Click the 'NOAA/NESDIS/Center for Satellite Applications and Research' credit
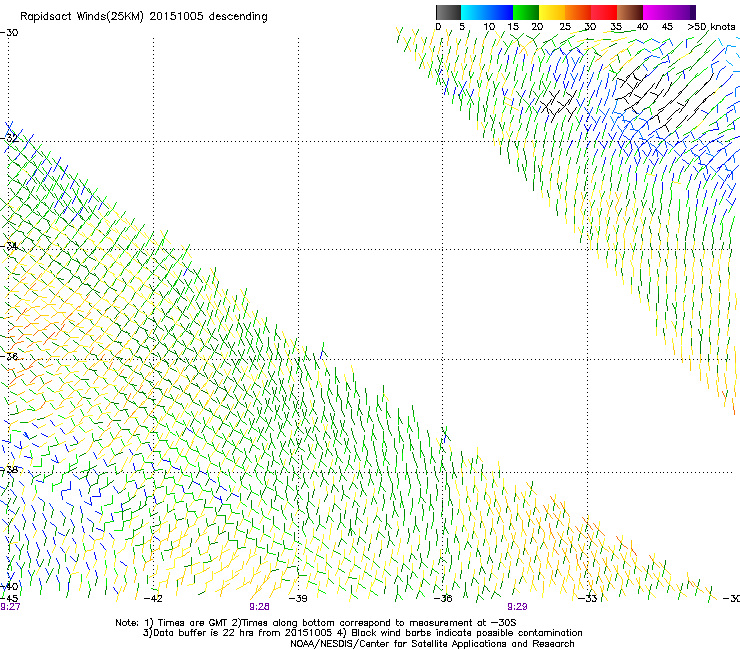This screenshot has width=740, height=650. coord(432,644)
